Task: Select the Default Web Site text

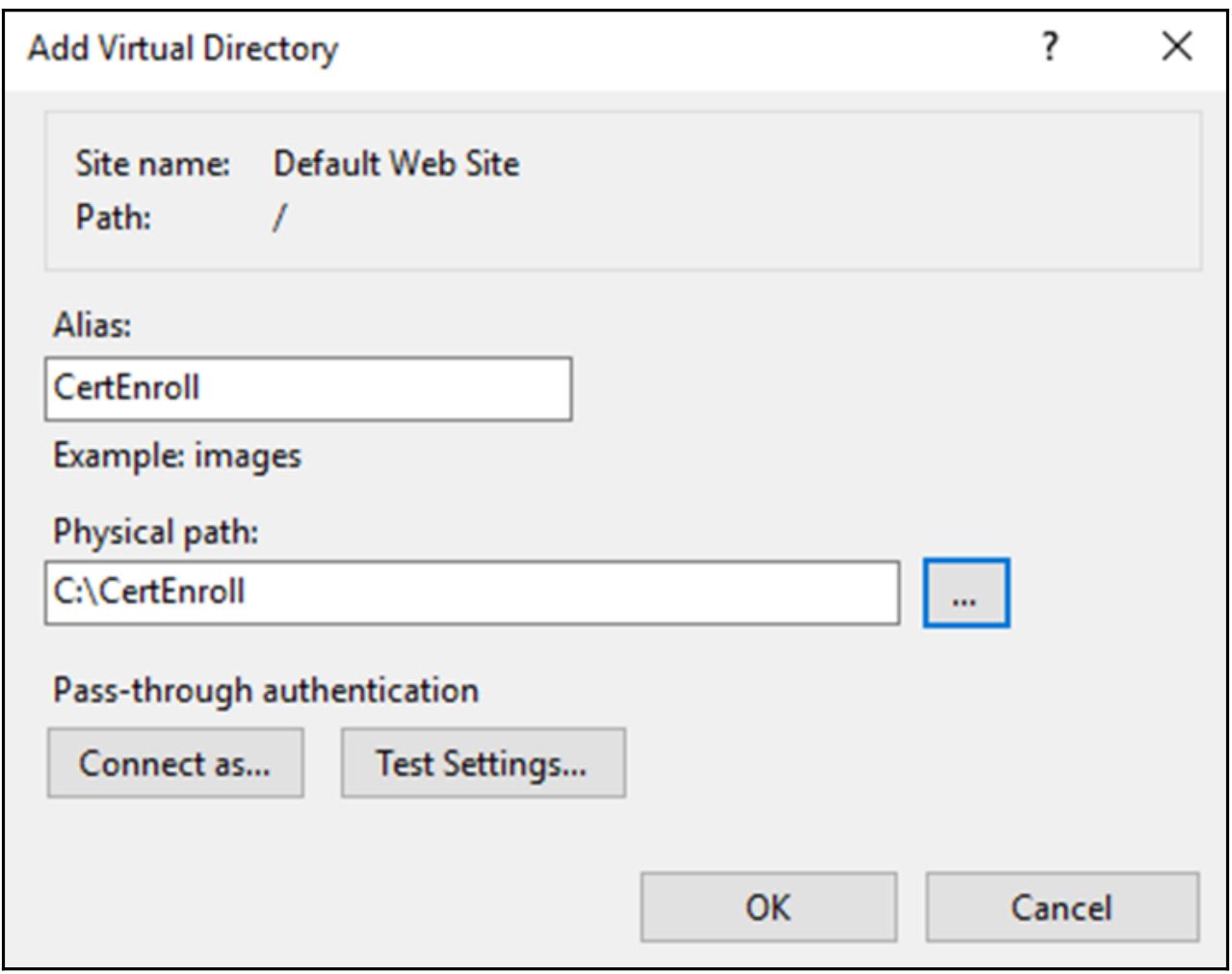Action: (396, 164)
